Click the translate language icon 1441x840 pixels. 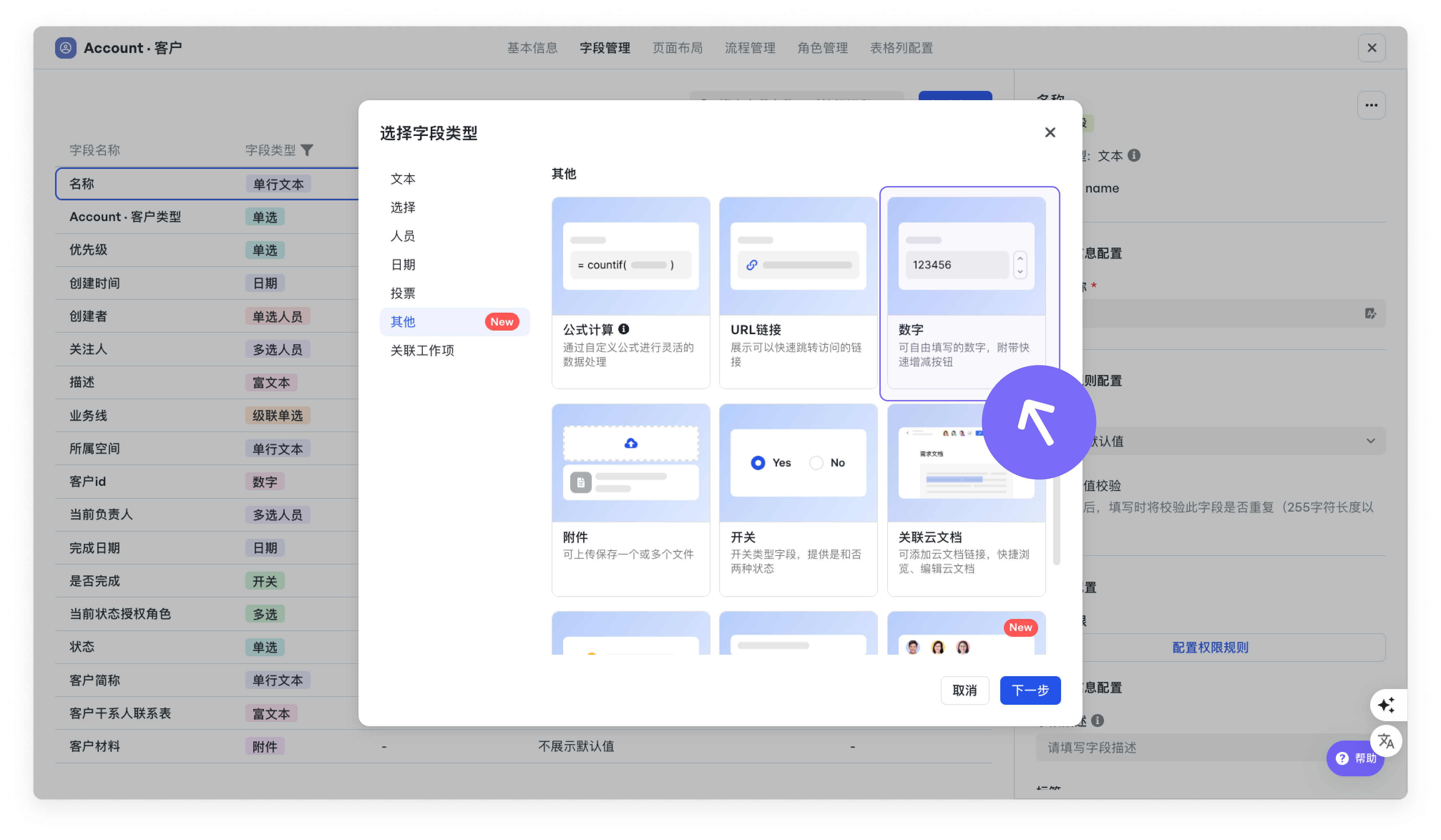[1386, 741]
